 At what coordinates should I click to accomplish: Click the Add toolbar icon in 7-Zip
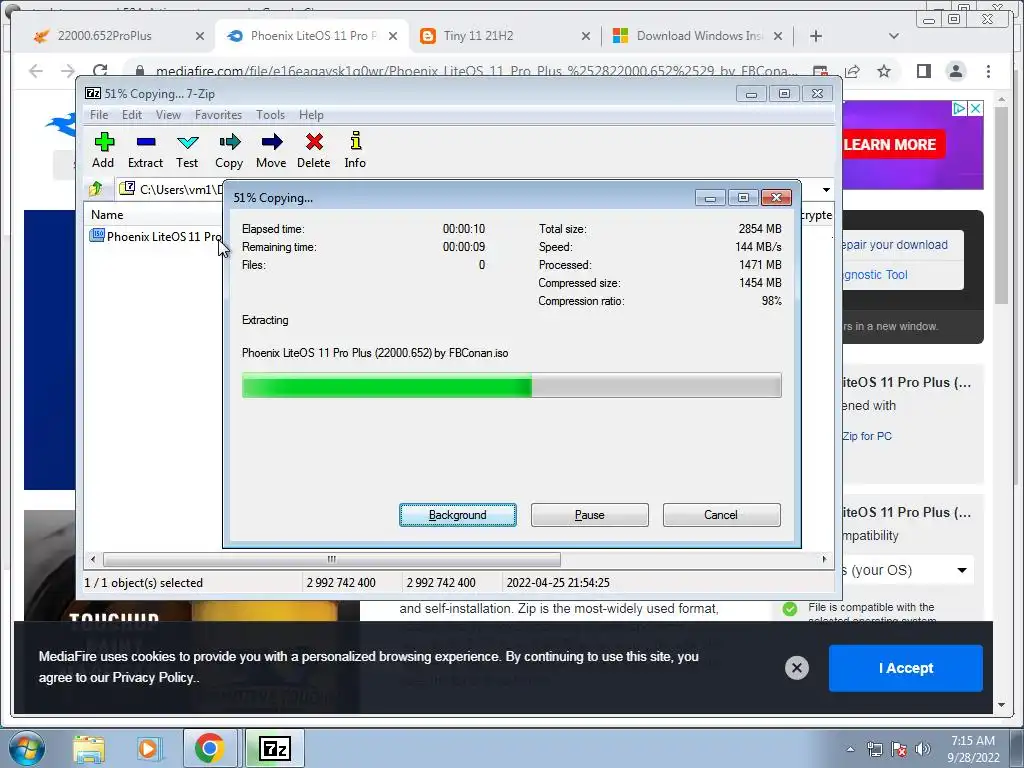coord(103,150)
